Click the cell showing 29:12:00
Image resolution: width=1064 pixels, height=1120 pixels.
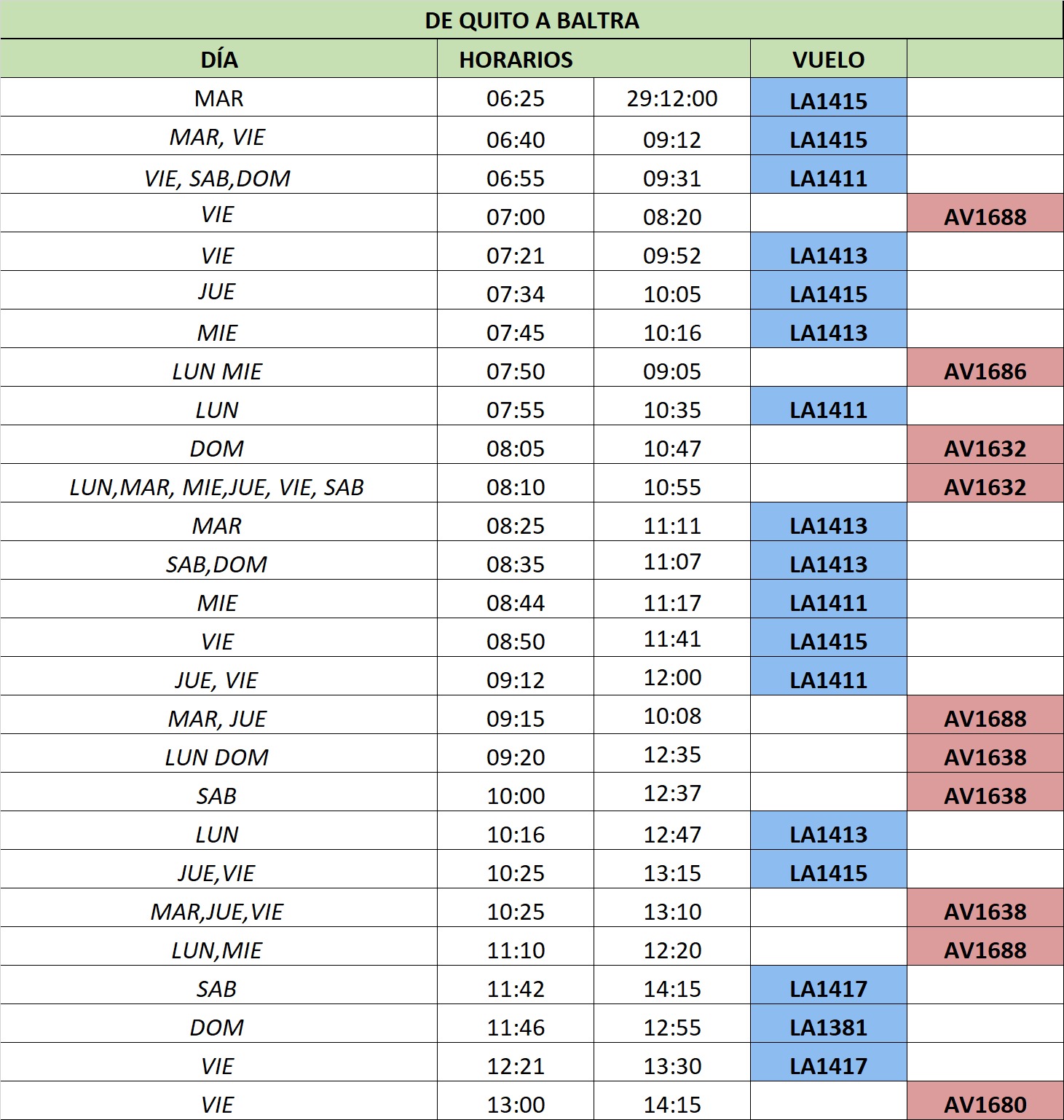pos(671,98)
